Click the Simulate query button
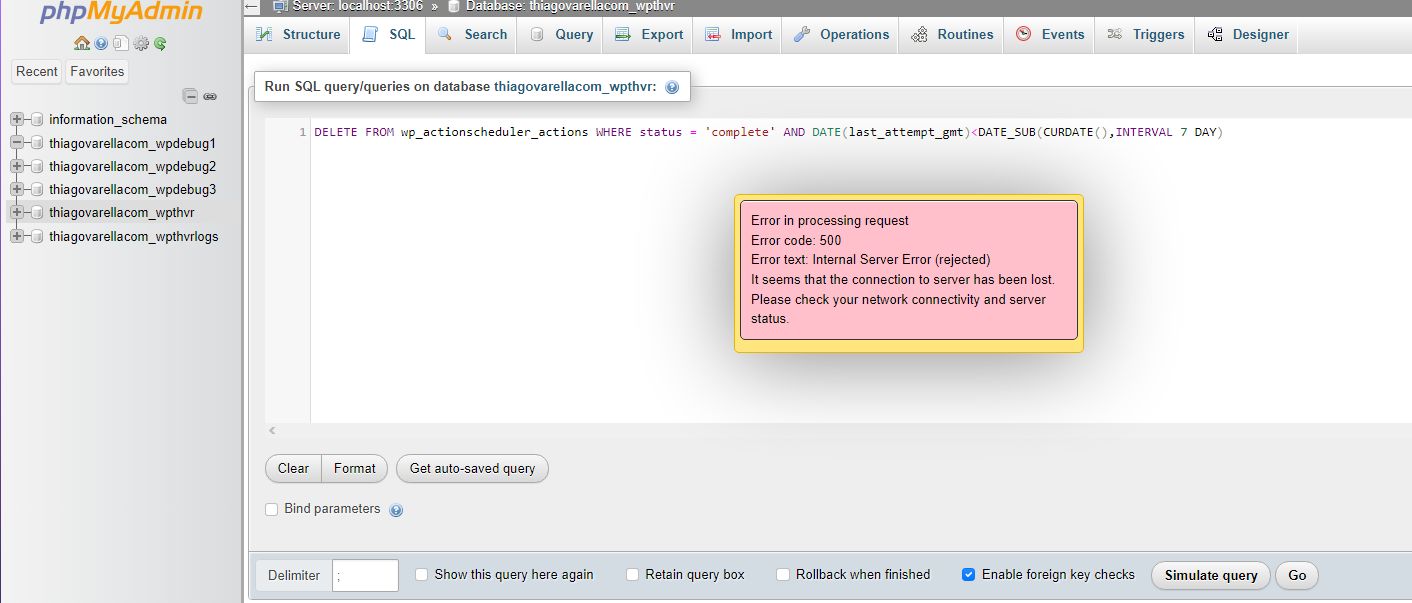 click(1211, 575)
